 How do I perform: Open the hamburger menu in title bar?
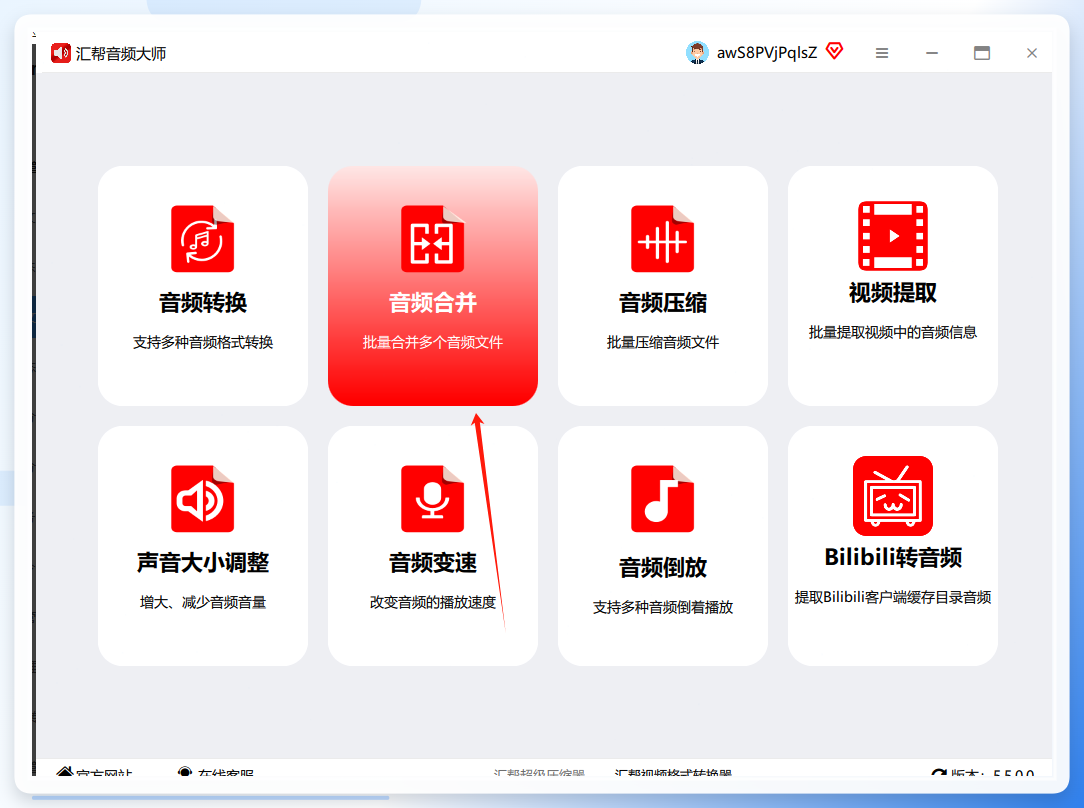[881, 53]
